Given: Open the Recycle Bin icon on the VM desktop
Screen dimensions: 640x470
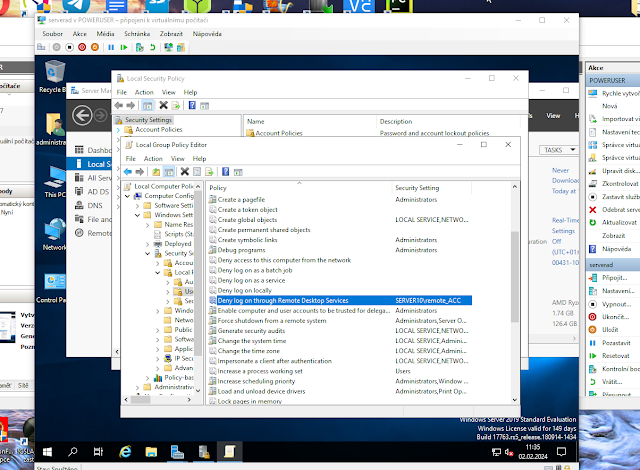Looking at the screenshot, I should click(x=53, y=77).
